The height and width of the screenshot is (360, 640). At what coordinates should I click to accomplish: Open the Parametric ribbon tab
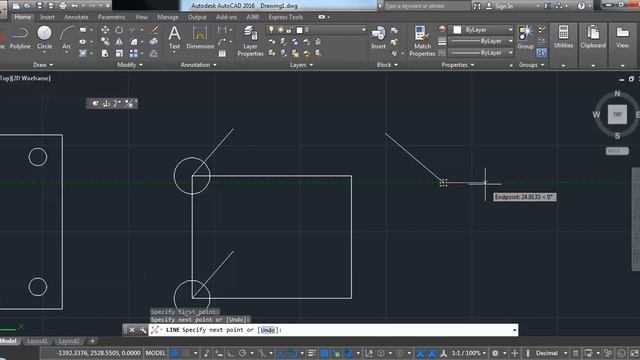(112, 17)
